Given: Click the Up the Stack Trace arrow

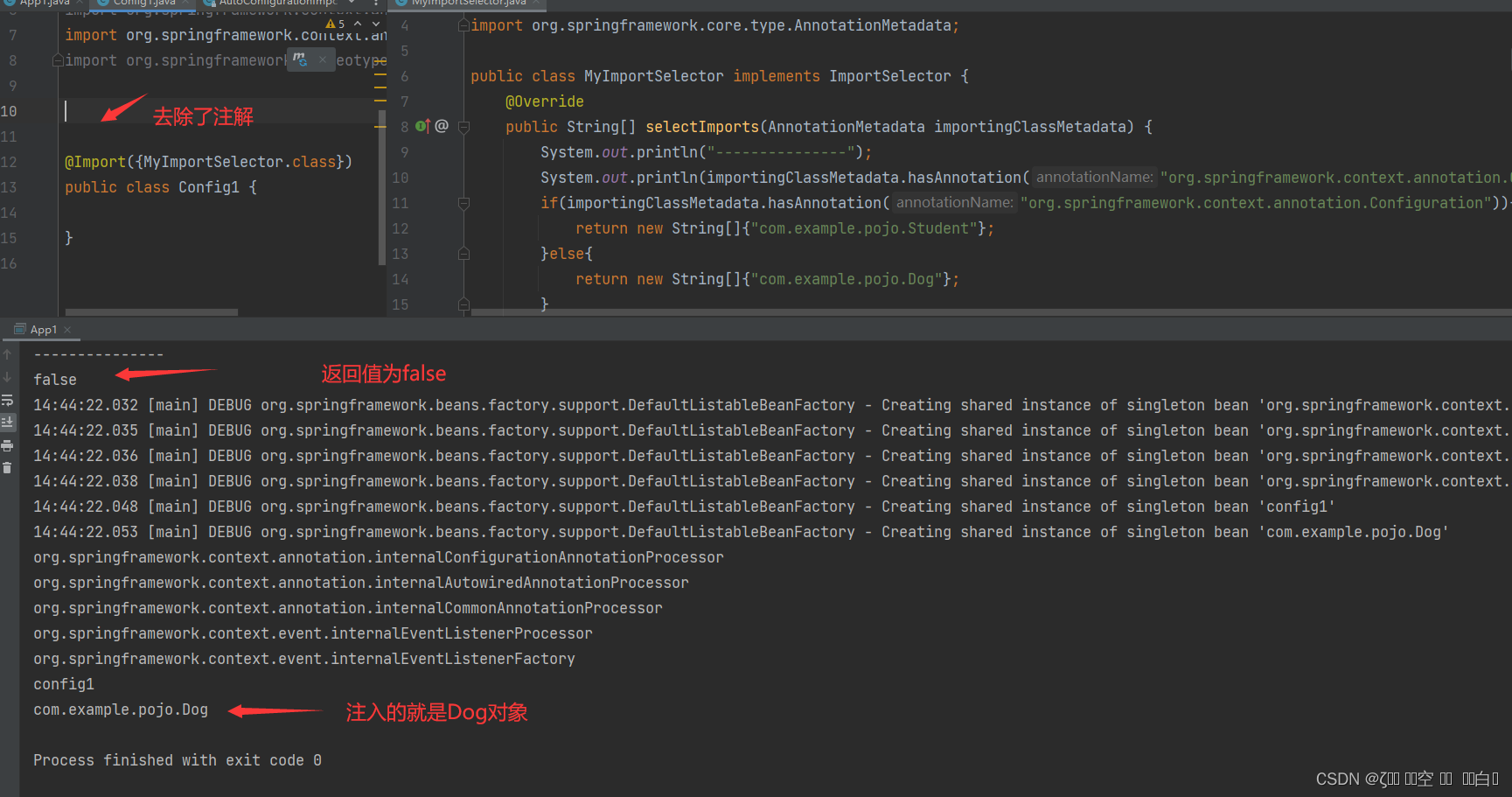Looking at the screenshot, I should pos(7,354).
